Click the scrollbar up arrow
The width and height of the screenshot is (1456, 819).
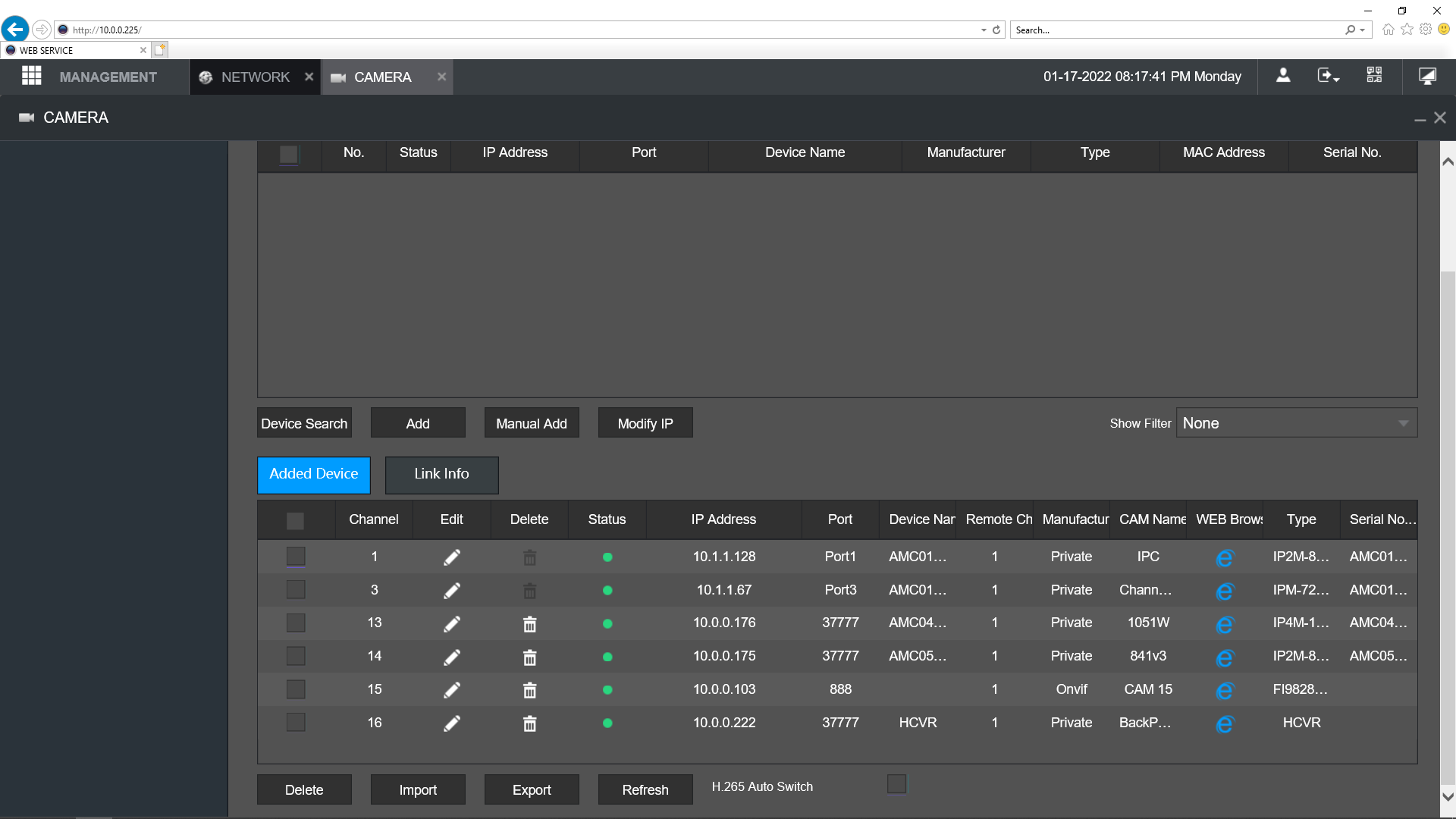click(x=1448, y=162)
